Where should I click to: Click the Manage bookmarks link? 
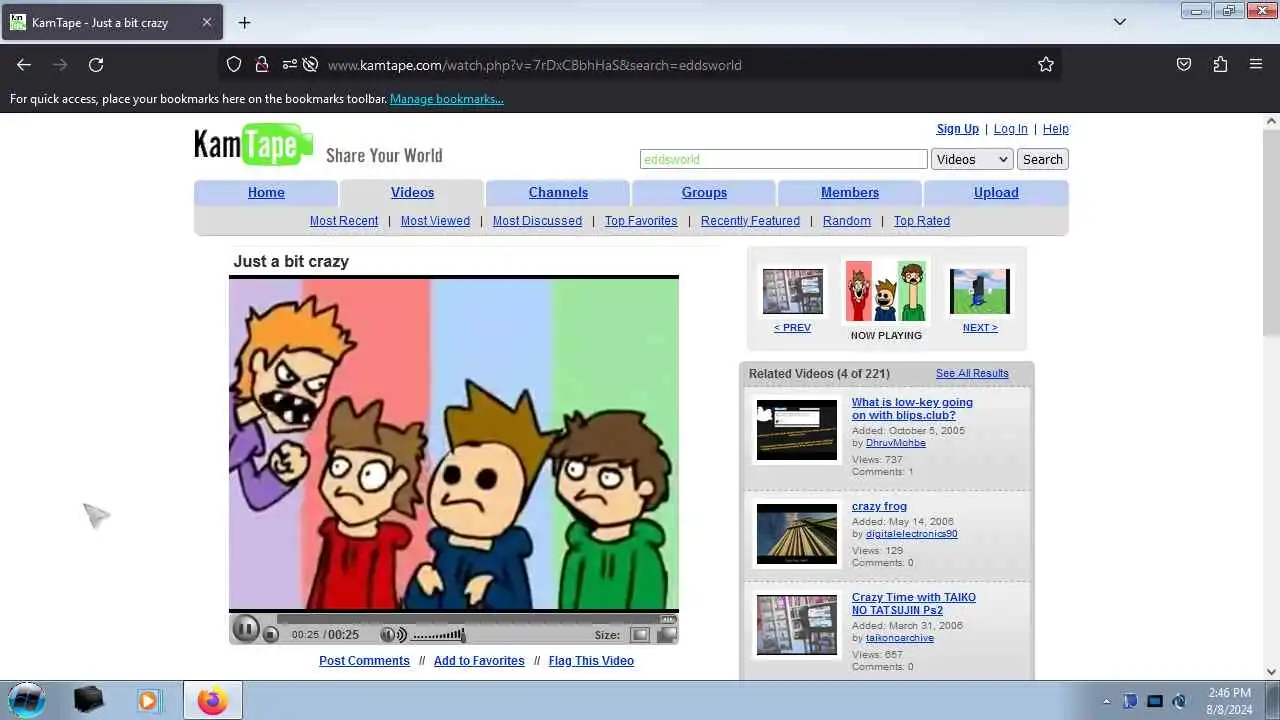[447, 99]
